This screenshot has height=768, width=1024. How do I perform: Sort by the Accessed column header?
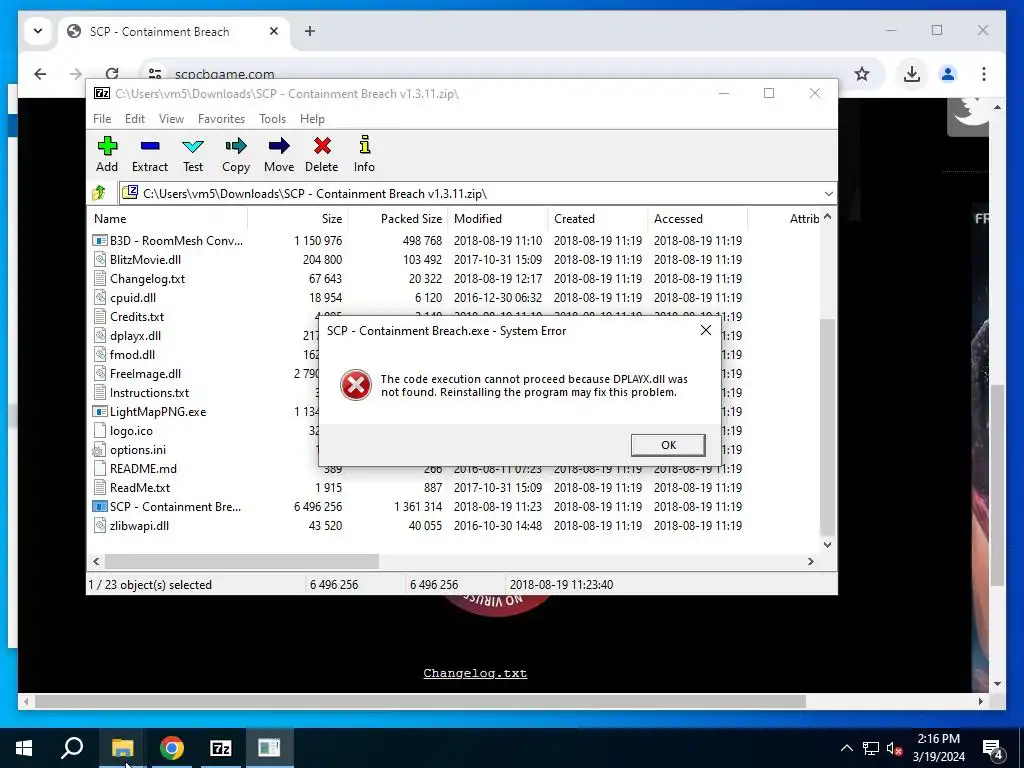tap(697, 219)
